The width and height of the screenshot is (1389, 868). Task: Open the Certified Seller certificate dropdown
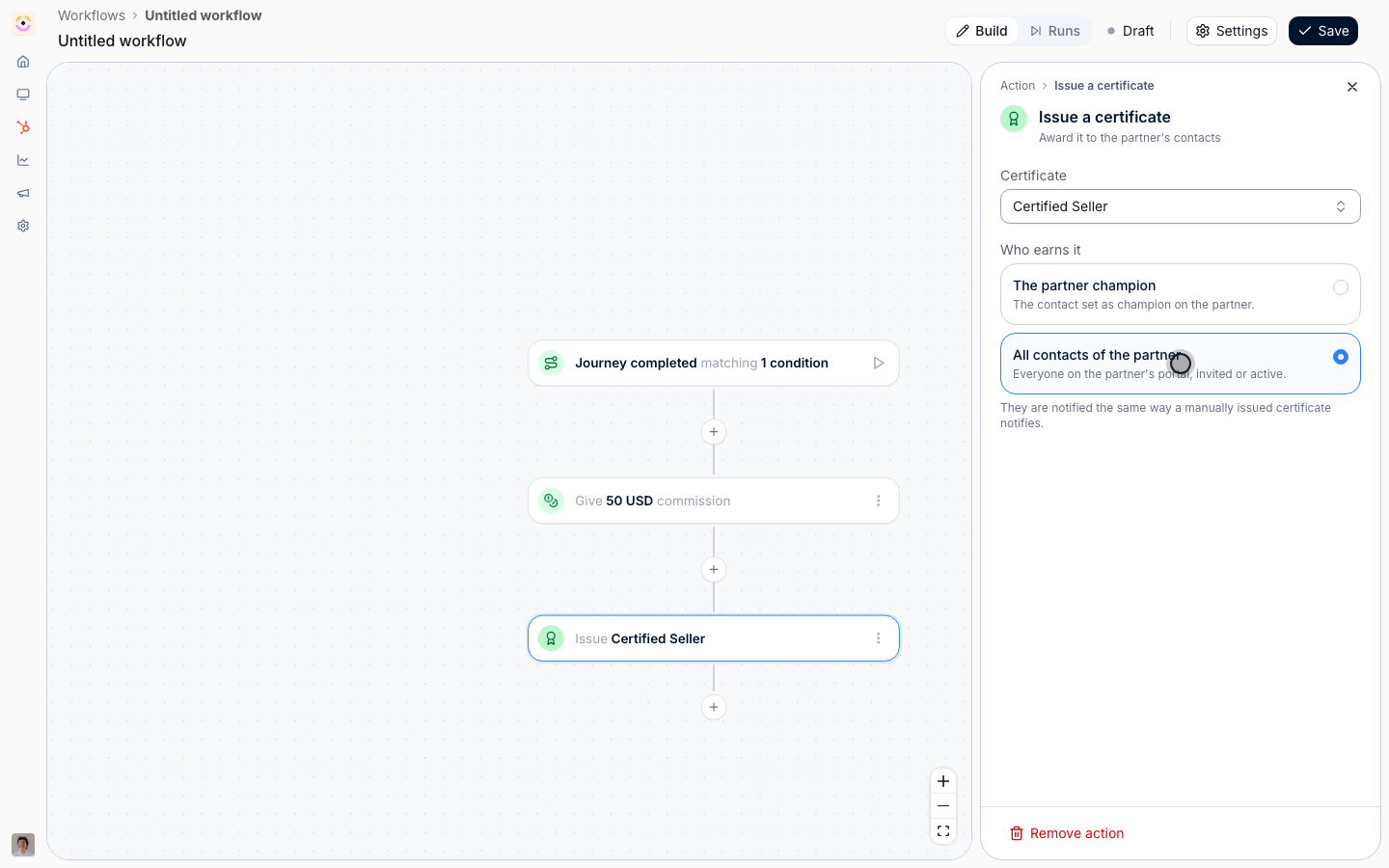pyautogui.click(x=1181, y=206)
